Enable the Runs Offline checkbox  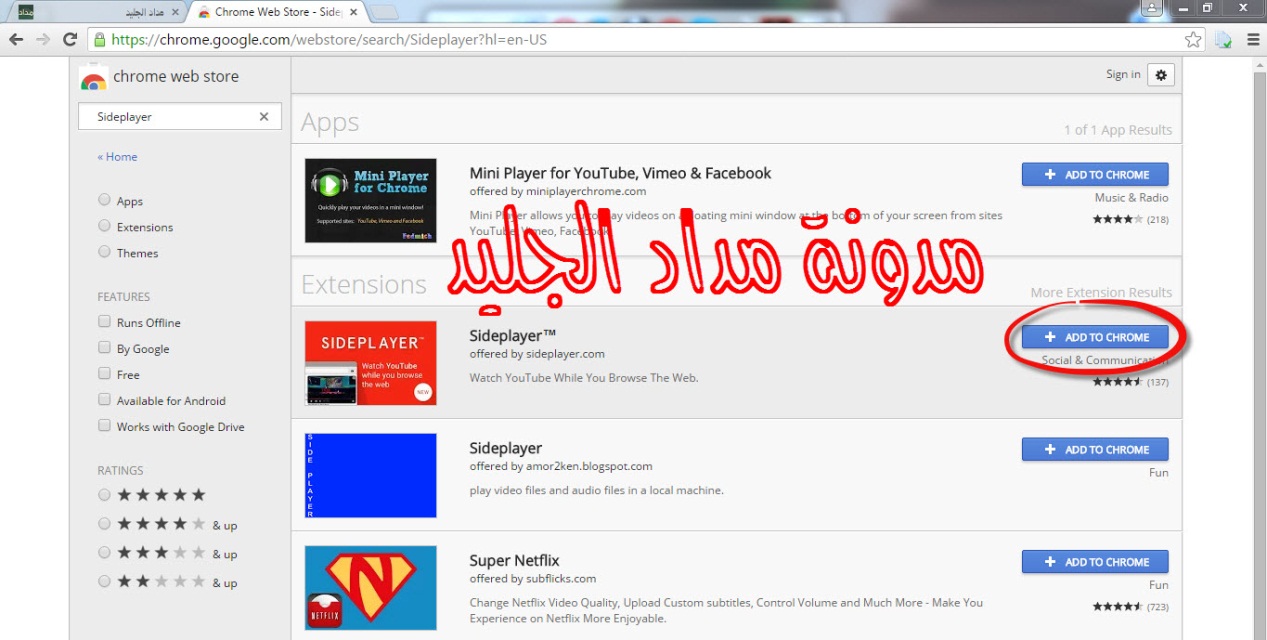point(104,322)
